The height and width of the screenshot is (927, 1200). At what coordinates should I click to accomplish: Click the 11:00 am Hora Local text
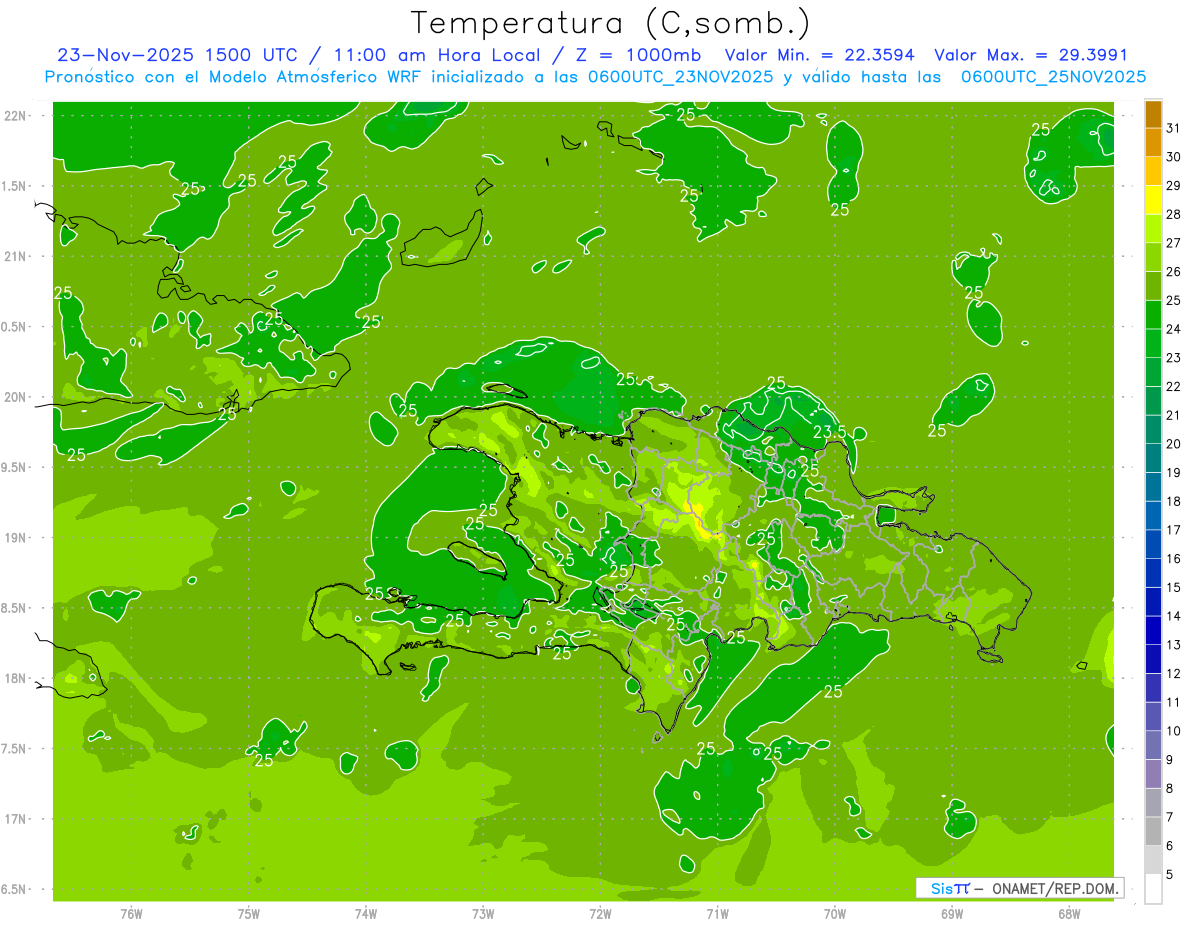[435, 55]
